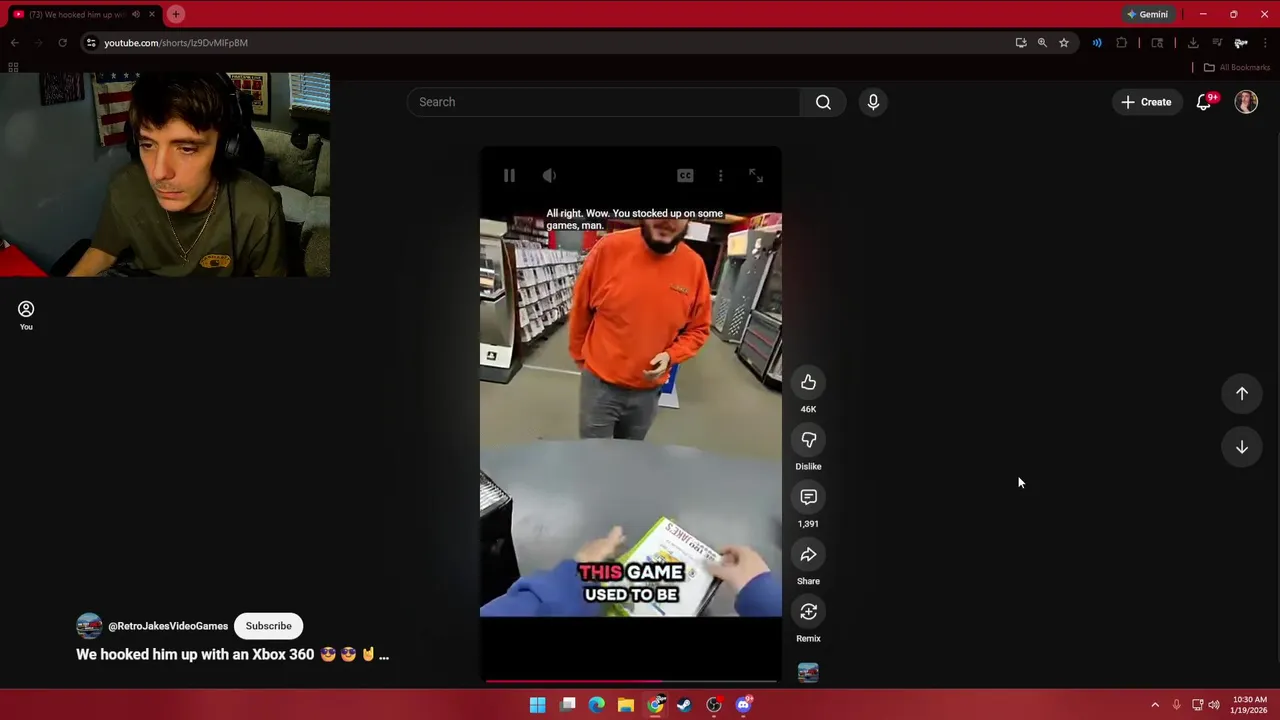
Task: Like the Short with 46K likes
Action: click(x=808, y=382)
